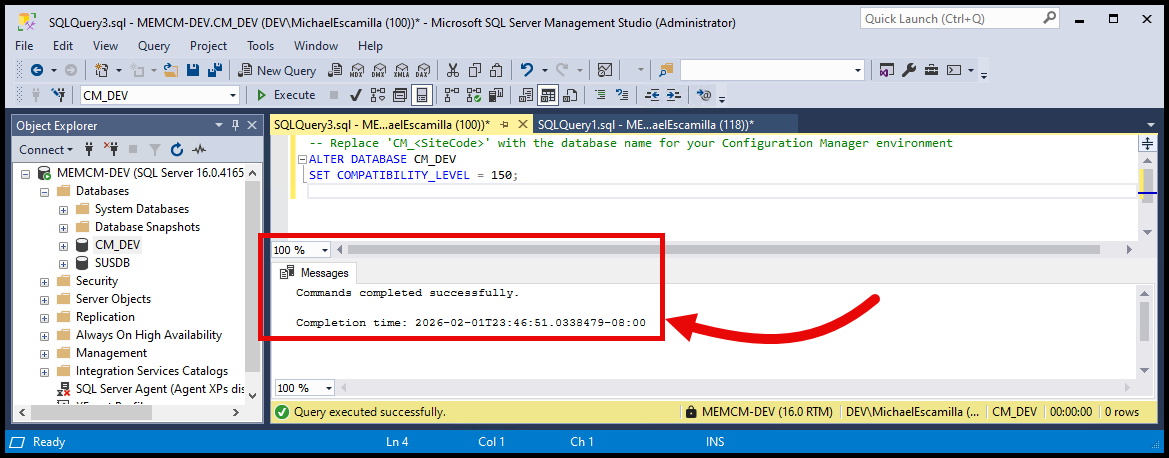Open the Activity Monitor icon in Object Explorer
Screen dimensions: 1169x458
pos(199,149)
